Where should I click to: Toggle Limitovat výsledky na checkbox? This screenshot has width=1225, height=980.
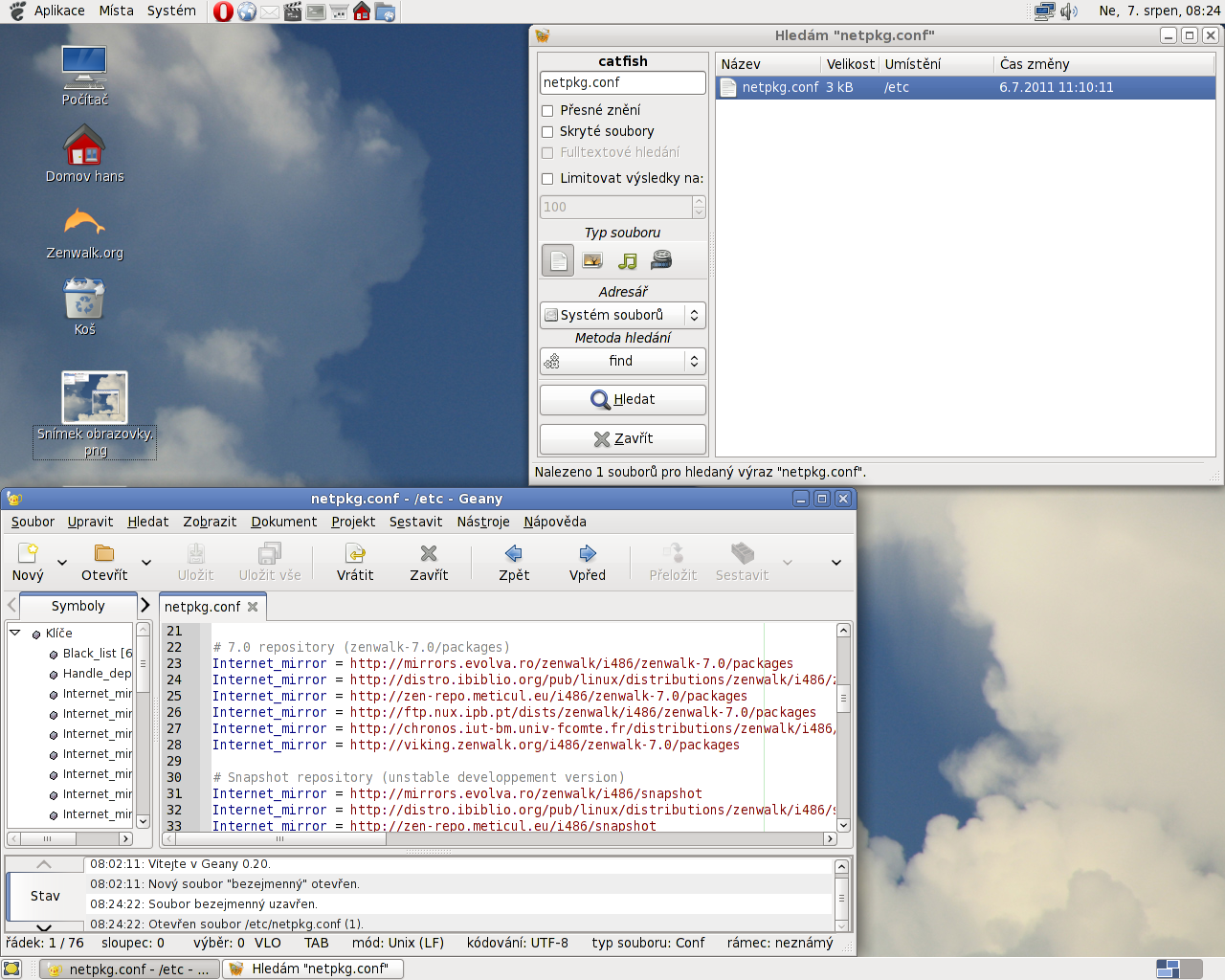point(547,179)
